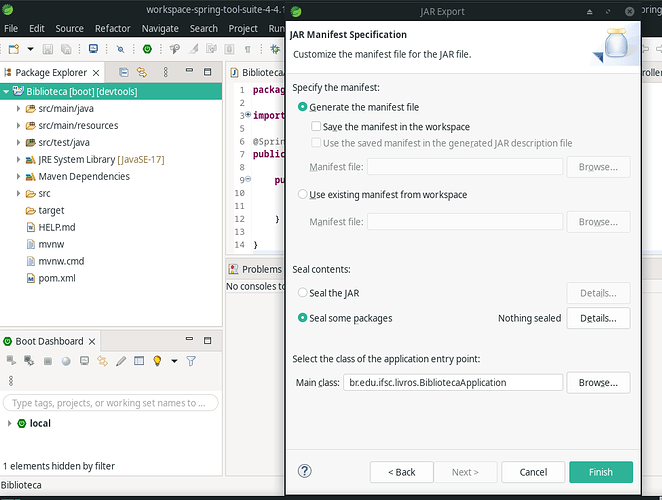Open the Navigate menu
The image size is (662, 500).
(160, 29)
